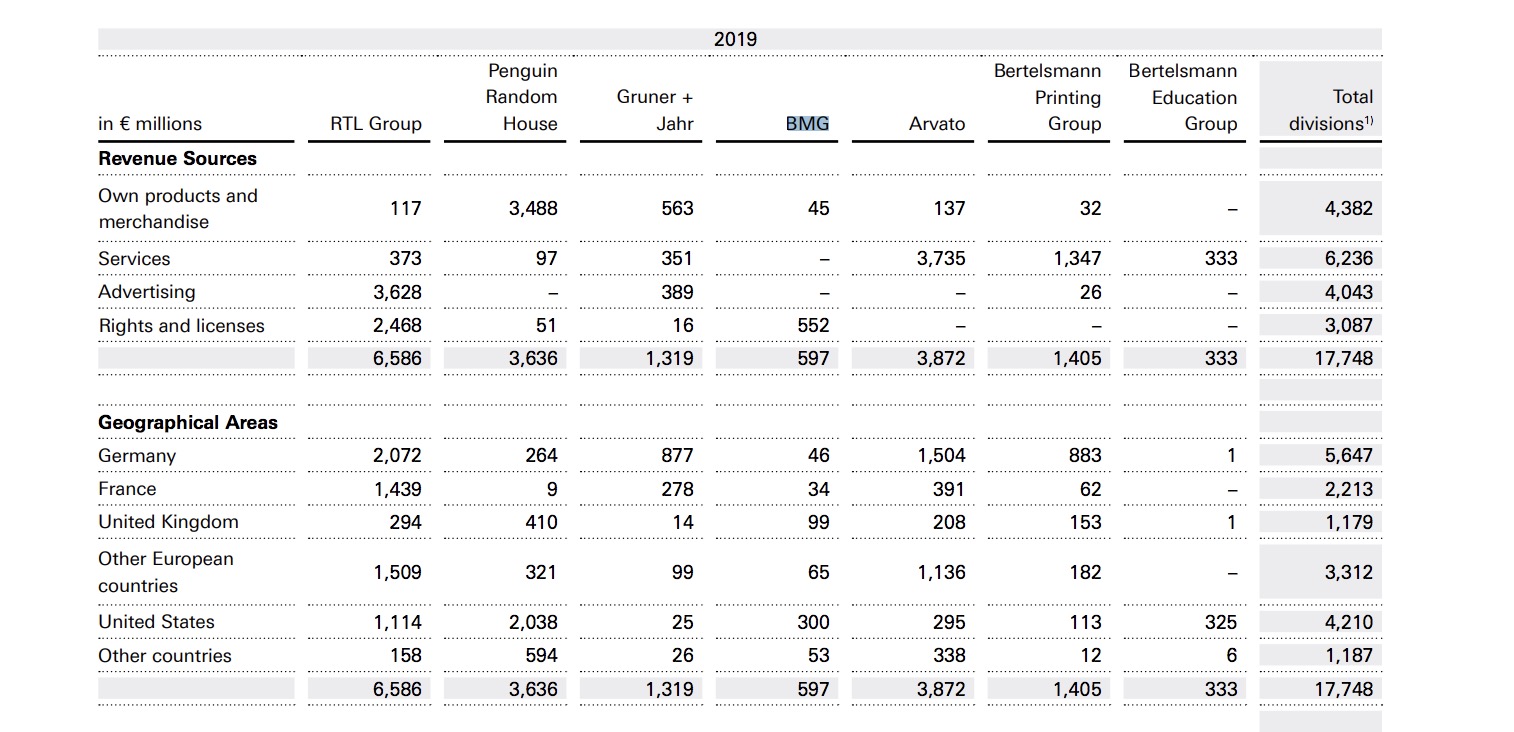Select the Rights and licenses row label
This screenshot has width=1514, height=732.
point(181,326)
